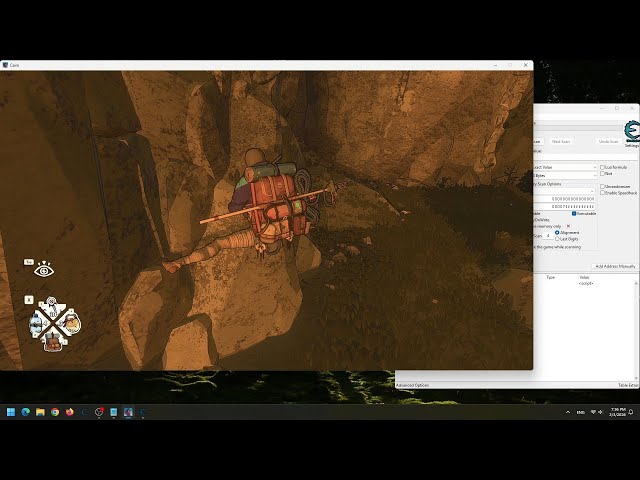Click the eye observe icon in the game HUD
The width and height of the screenshot is (640, 480).
tap(44, 270)
